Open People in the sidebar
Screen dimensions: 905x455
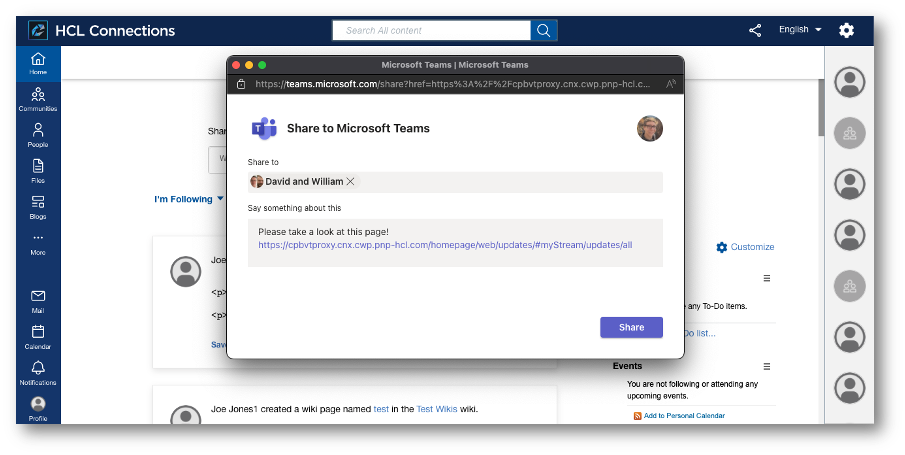tap(38, 135)
